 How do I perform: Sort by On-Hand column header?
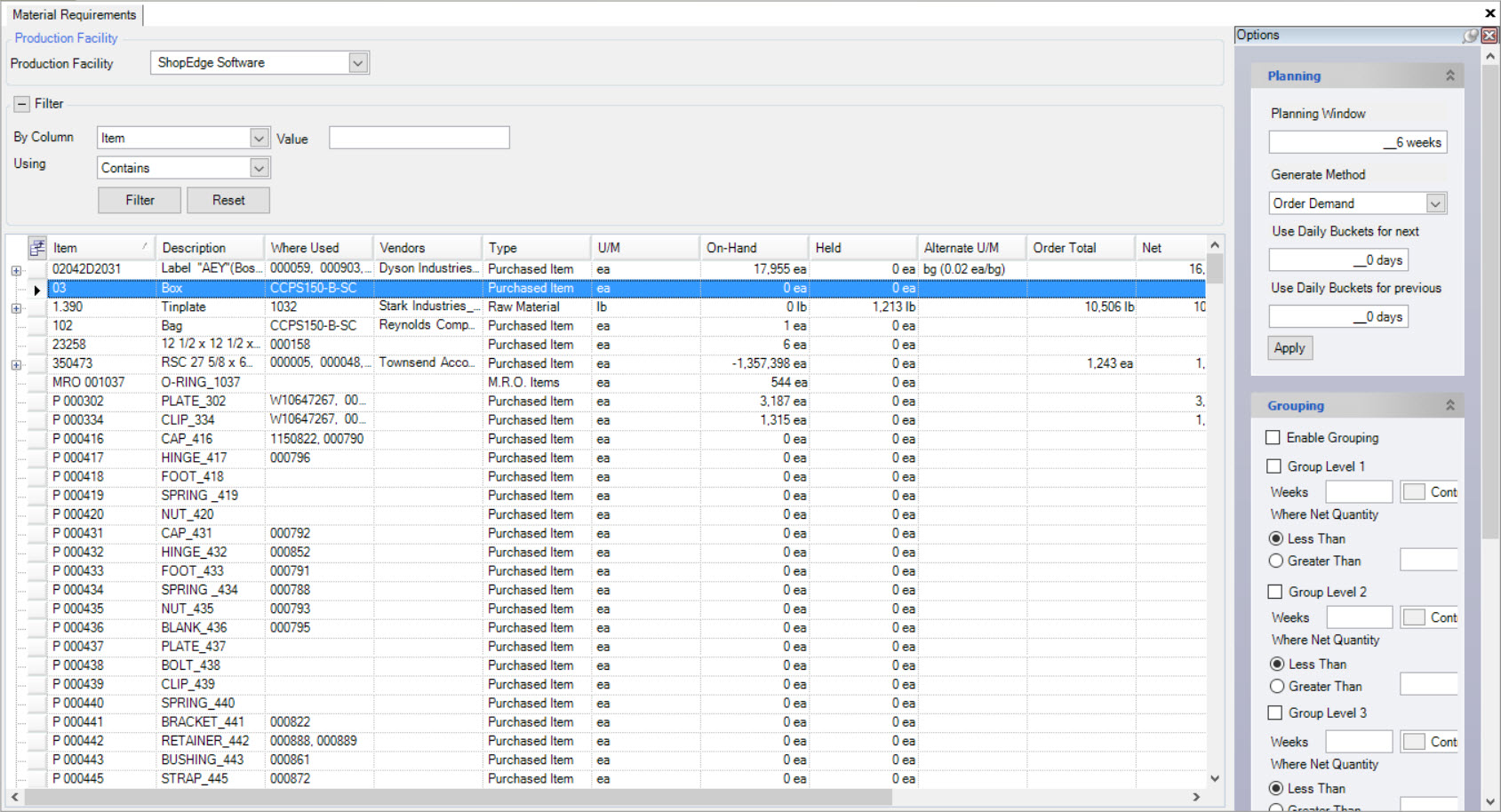(x=754, y=248)
